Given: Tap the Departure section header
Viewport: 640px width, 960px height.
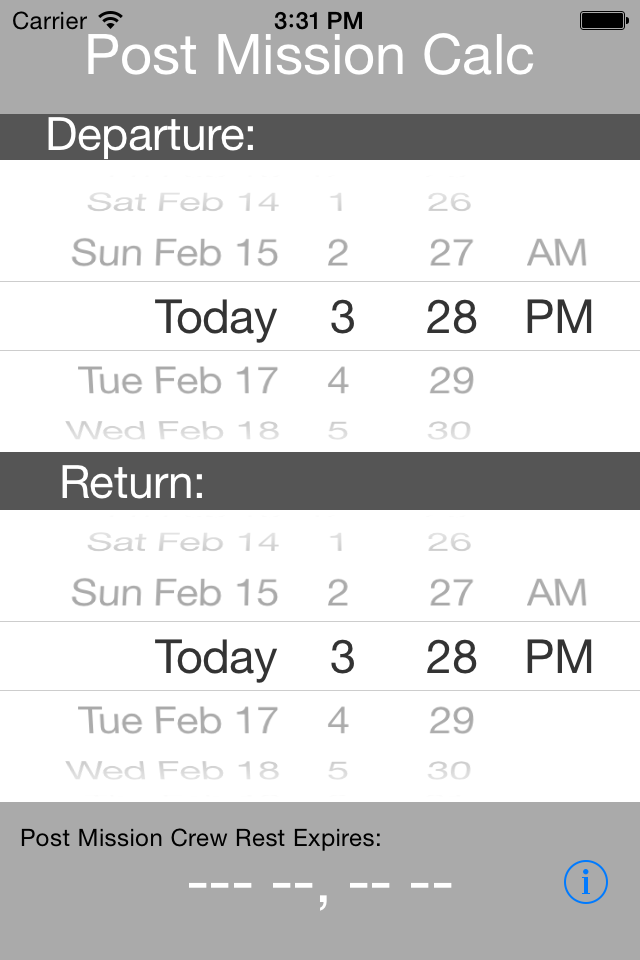Looking at the screenshot, I should pyautogui.click(x=150, y=136).
